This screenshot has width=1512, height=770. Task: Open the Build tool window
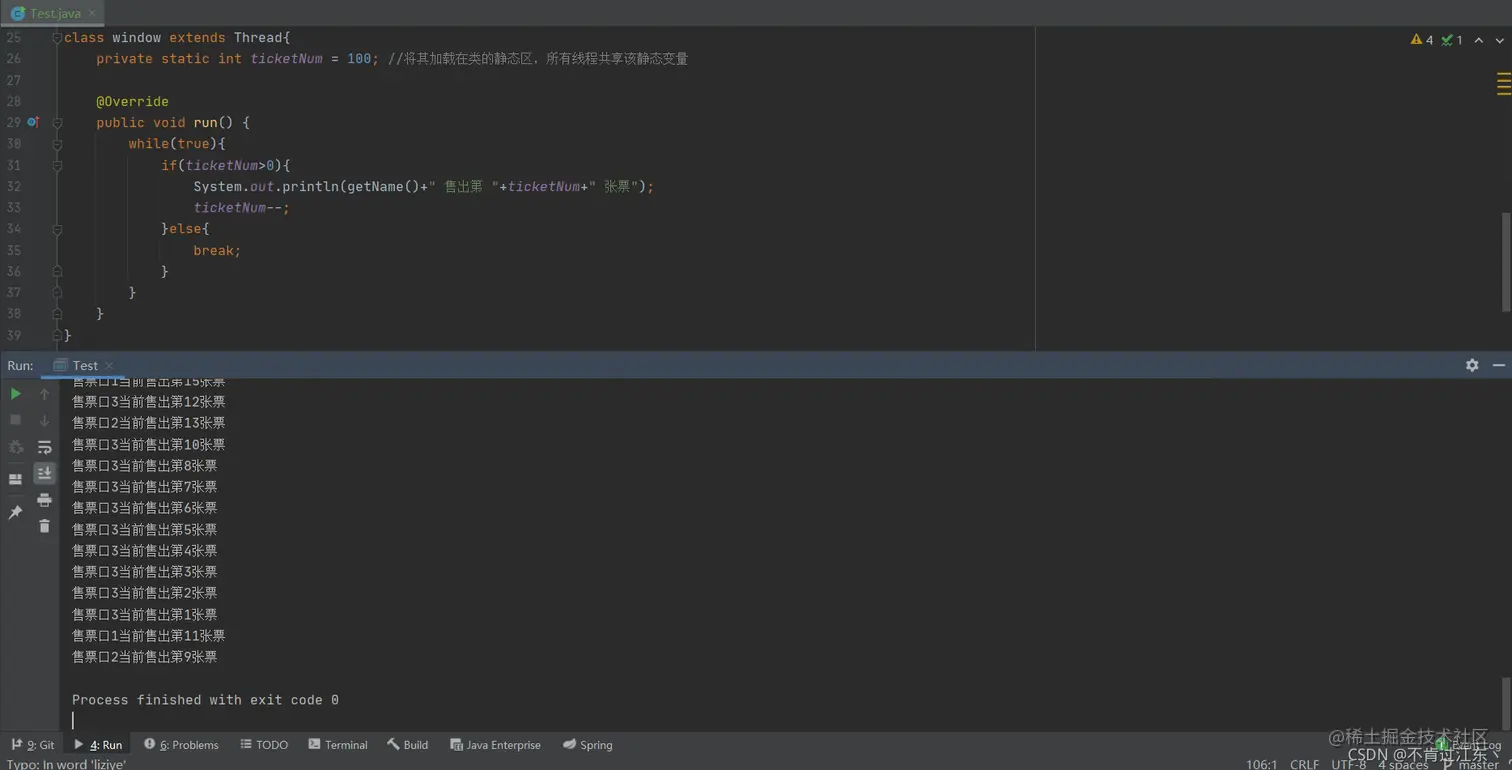pyautogui.click(x=408, y=745)
